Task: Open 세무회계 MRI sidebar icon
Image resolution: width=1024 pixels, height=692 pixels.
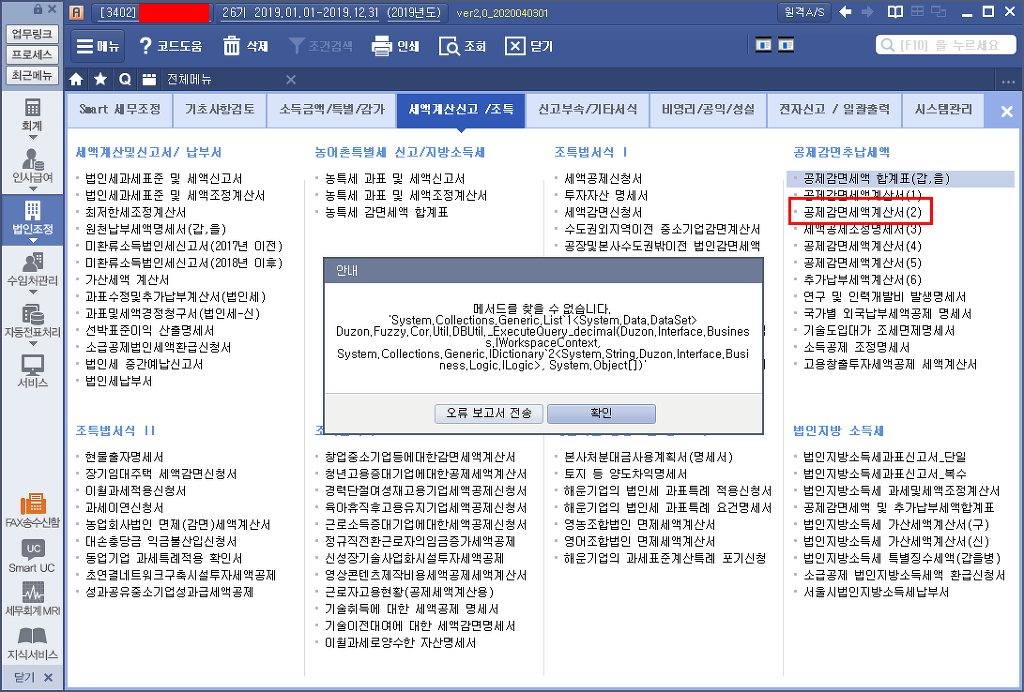Action: click(x=32, y=601)
